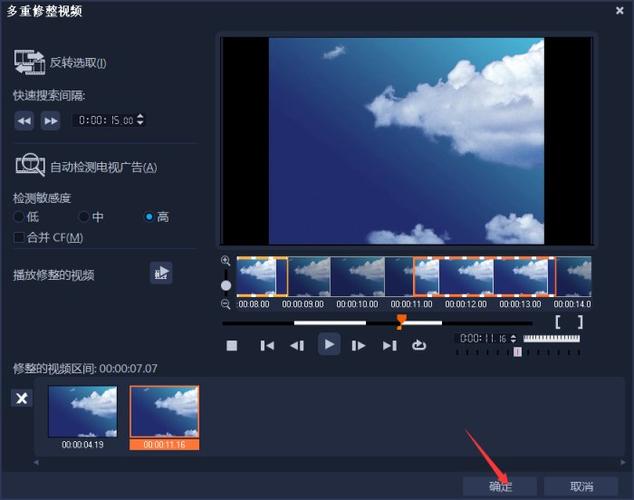Zoom out the timeline strip
The height and width of the screenshot is (500, 634).
pyautogui.click(x=226, y=304)
